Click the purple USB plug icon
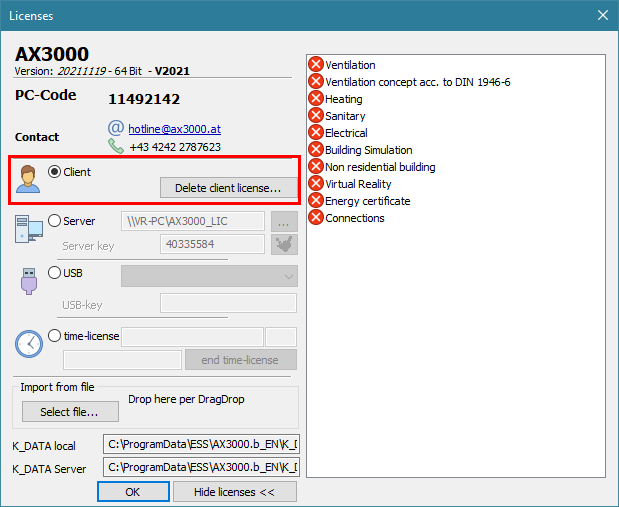The image size is (619, 507). pyautogui.click(x=29, y=281)
